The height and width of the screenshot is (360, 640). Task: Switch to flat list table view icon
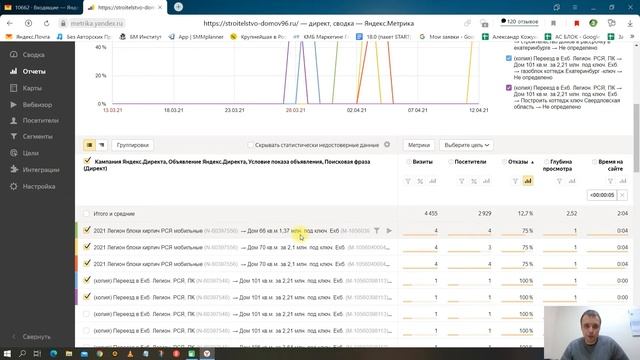tap(89, 145)
